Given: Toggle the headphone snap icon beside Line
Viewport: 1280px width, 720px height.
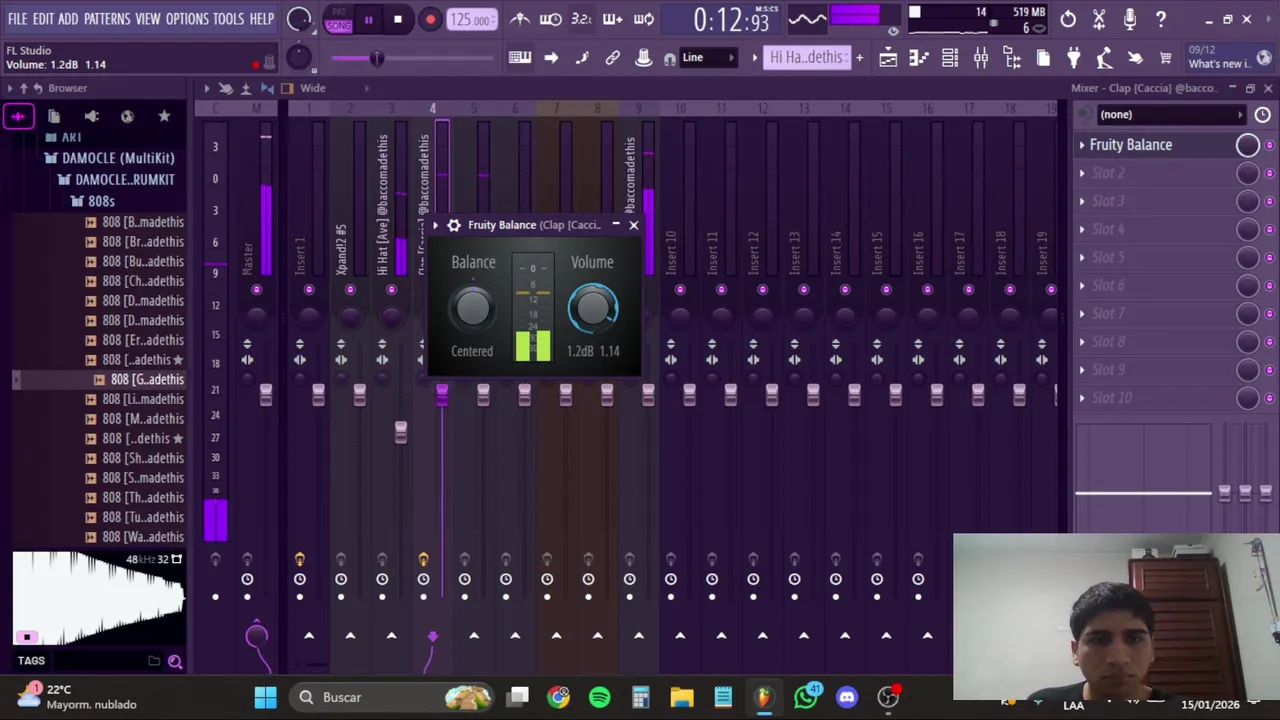Looking at the screenshot, I should pyautogui.click(x=669, y=59).
